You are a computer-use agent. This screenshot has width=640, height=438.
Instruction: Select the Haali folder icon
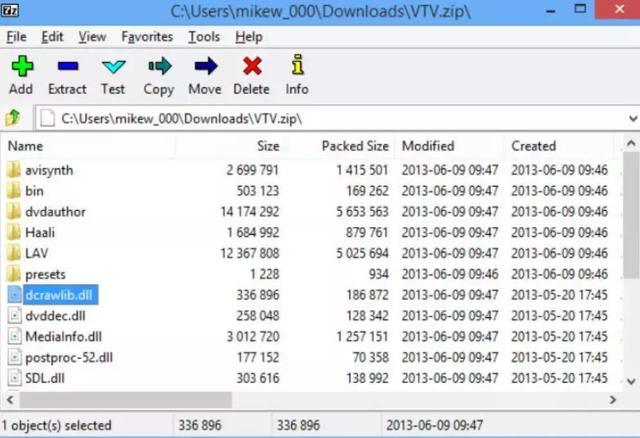click(14, 232)
